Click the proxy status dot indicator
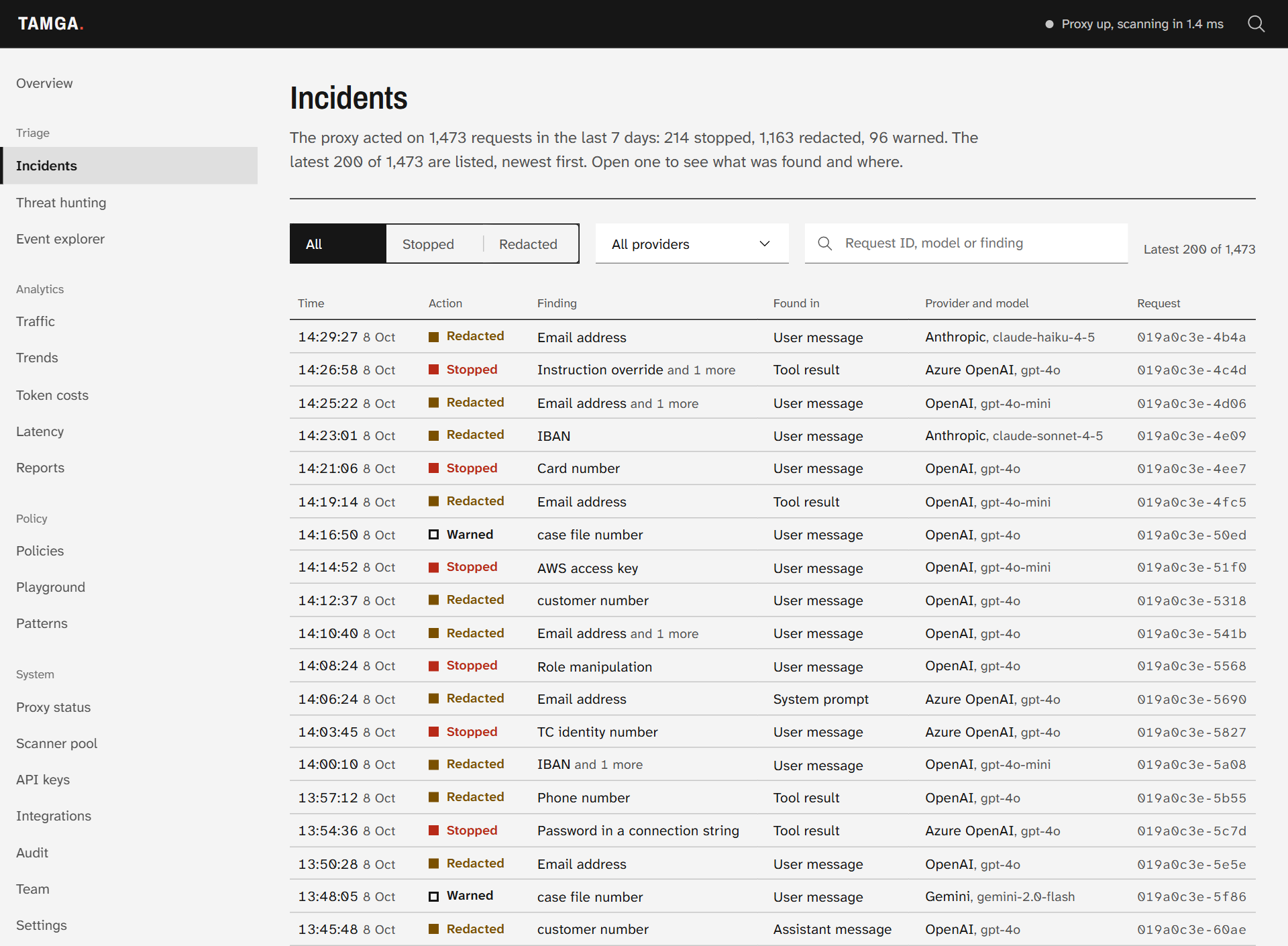 pyautogui.click(x=1049, y=24)
